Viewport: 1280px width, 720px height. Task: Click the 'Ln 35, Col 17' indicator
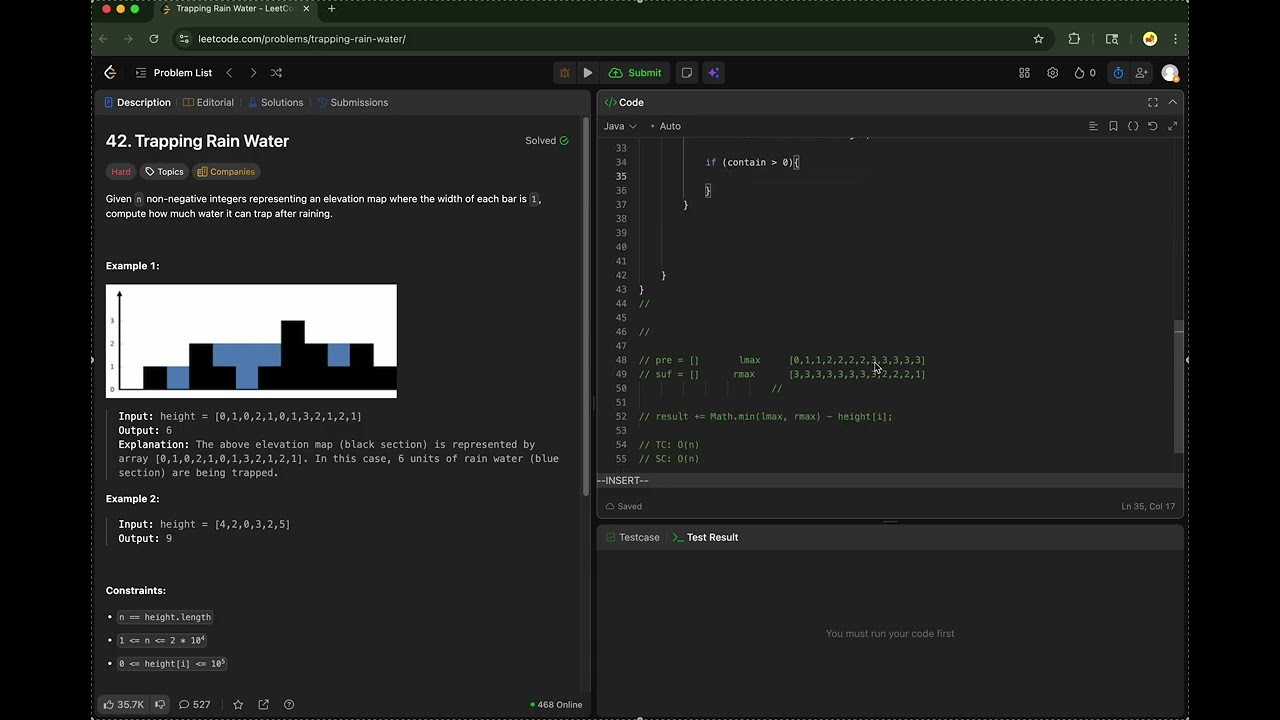coord(1148,506)
